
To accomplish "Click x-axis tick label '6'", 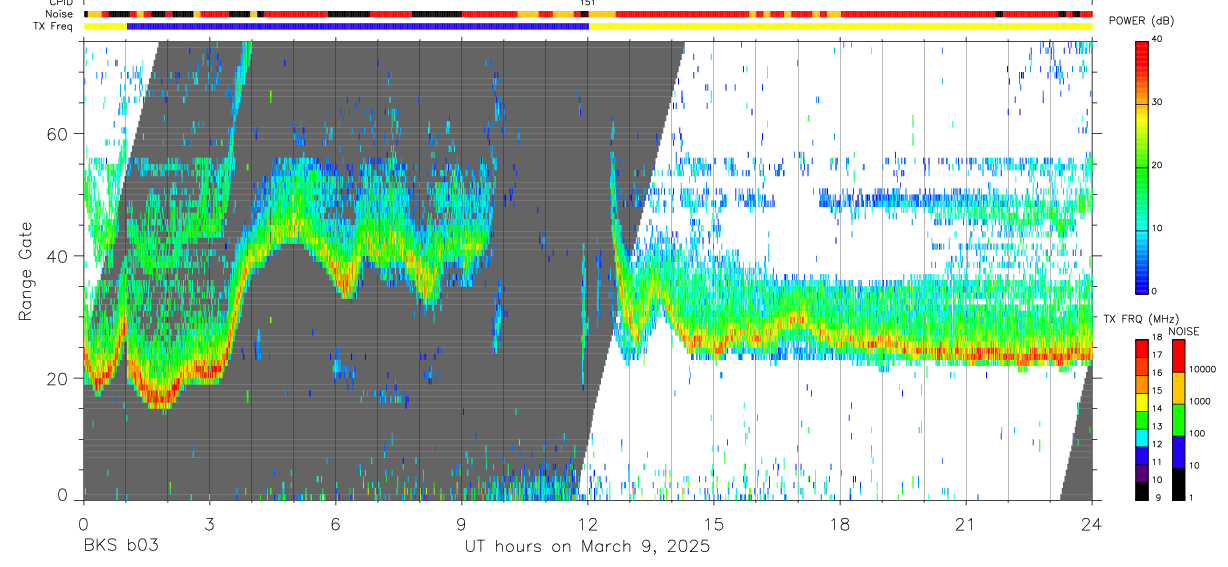I will [335, 523].
